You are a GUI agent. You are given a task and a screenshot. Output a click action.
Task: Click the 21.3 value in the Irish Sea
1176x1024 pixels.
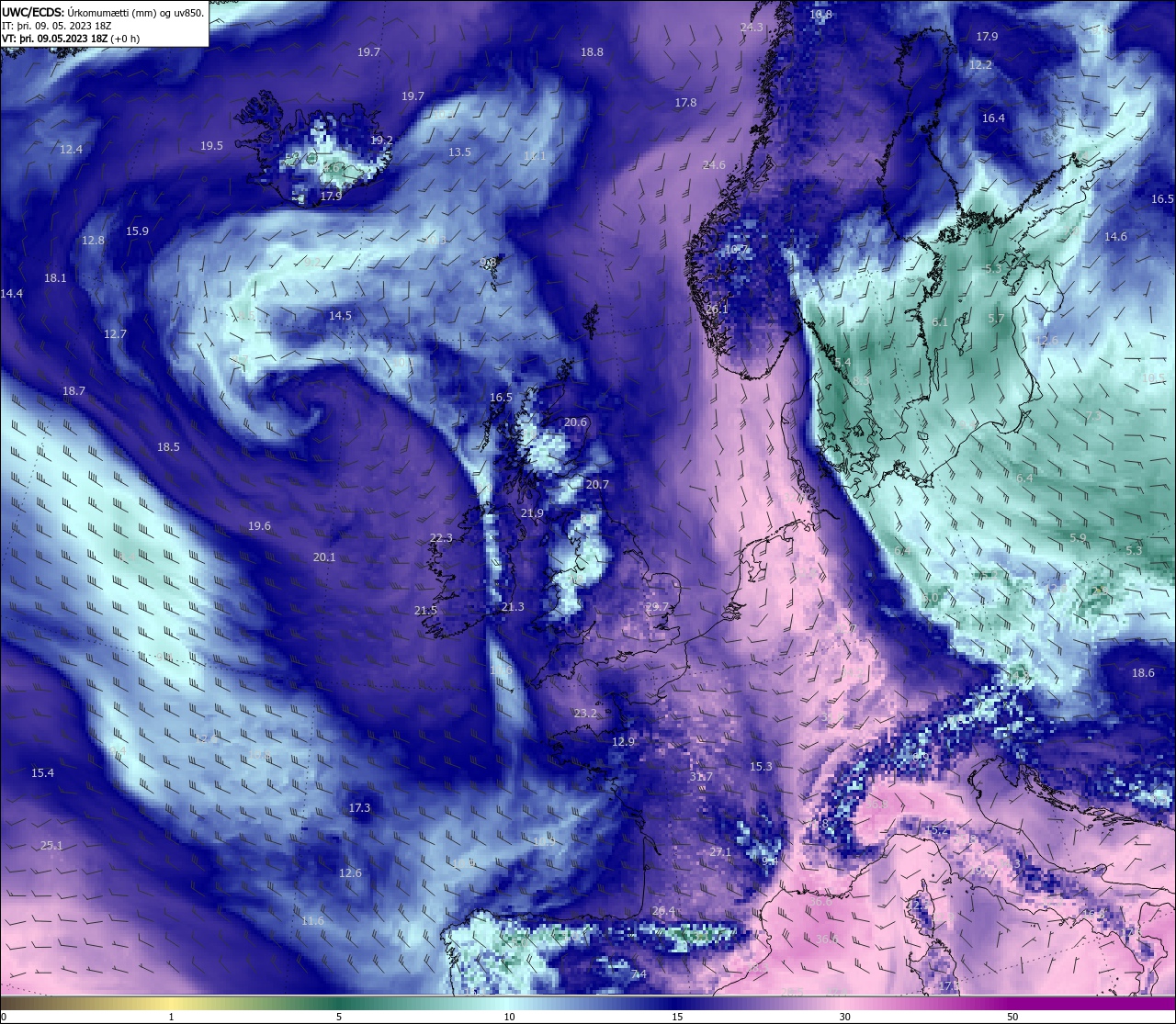click(x=513, y=607)
